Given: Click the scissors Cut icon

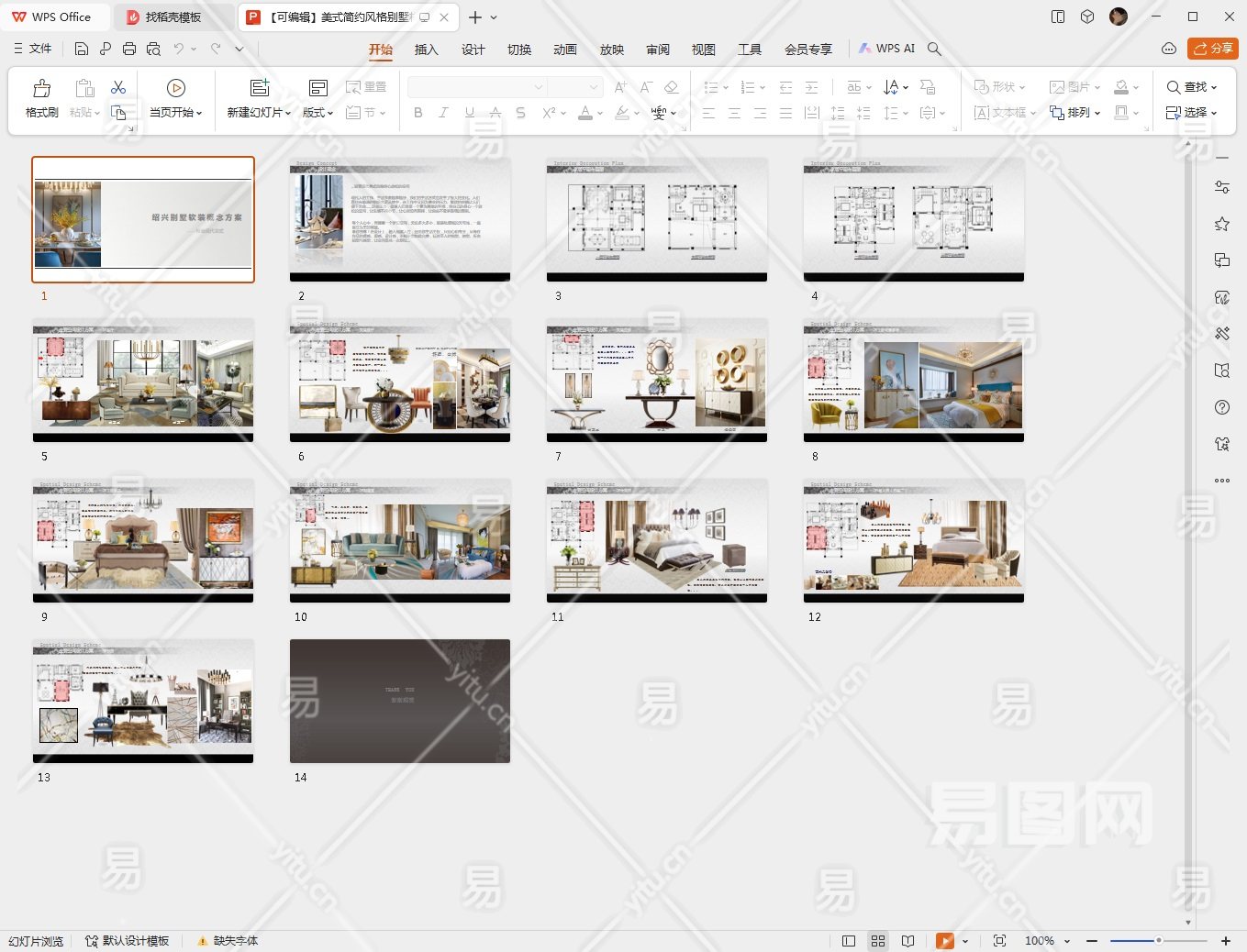Looking at the screenshot, I should pos(118,87).
